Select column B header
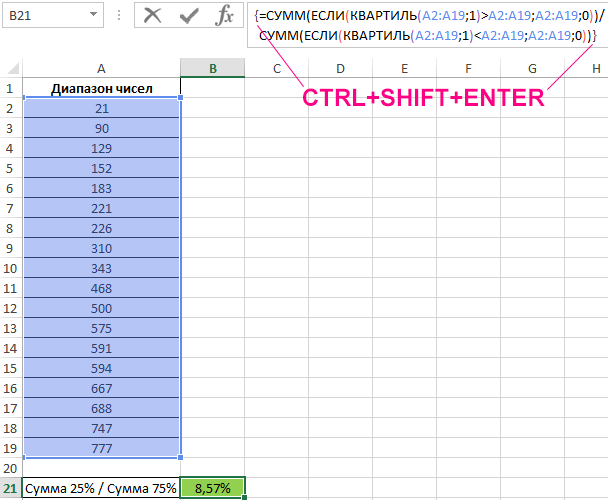 212,68
